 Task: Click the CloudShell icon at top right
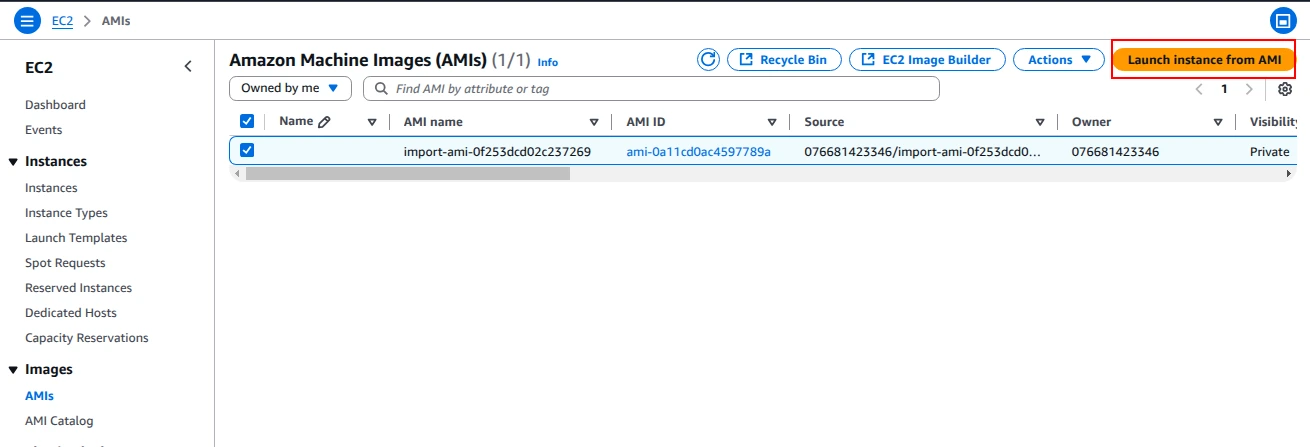(1281, 20)
